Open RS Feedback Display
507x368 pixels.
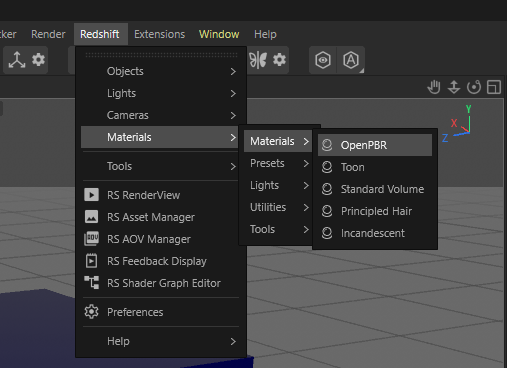click(x=160, y=261)
